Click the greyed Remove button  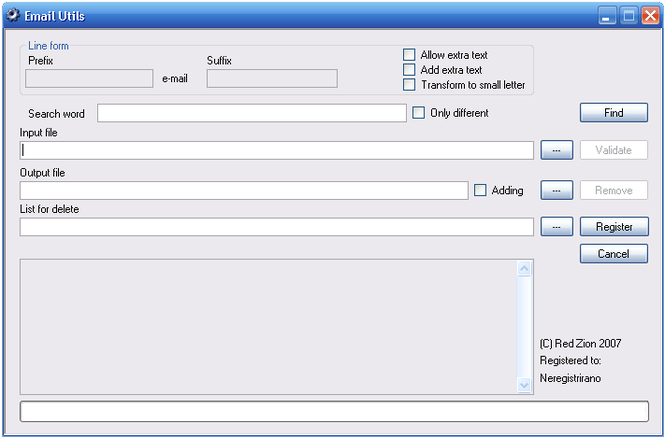pos(614,190)
